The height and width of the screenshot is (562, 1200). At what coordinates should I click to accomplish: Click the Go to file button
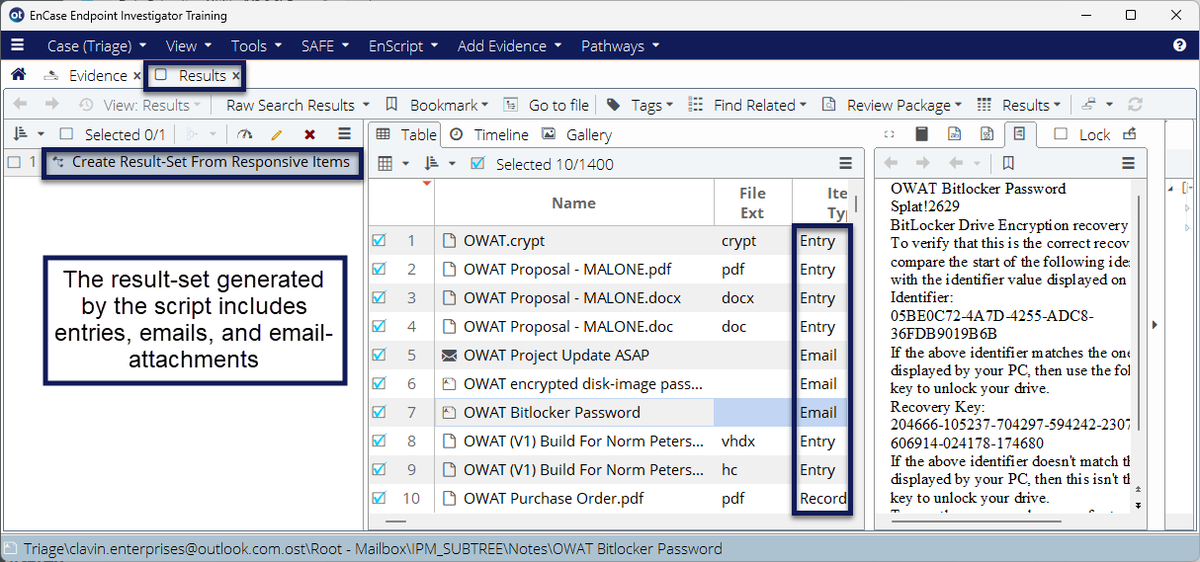click(546, 105)
